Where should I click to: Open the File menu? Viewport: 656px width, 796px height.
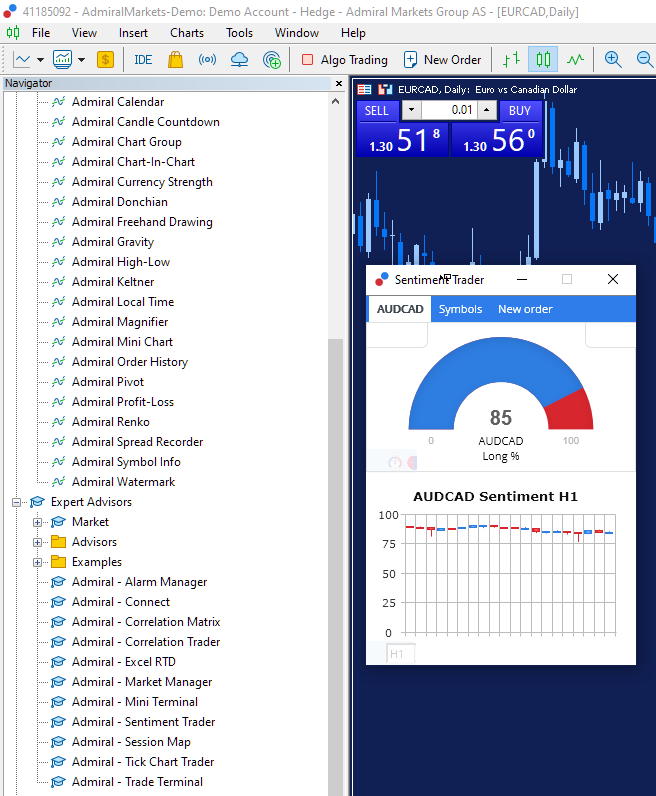pos(41,33)
